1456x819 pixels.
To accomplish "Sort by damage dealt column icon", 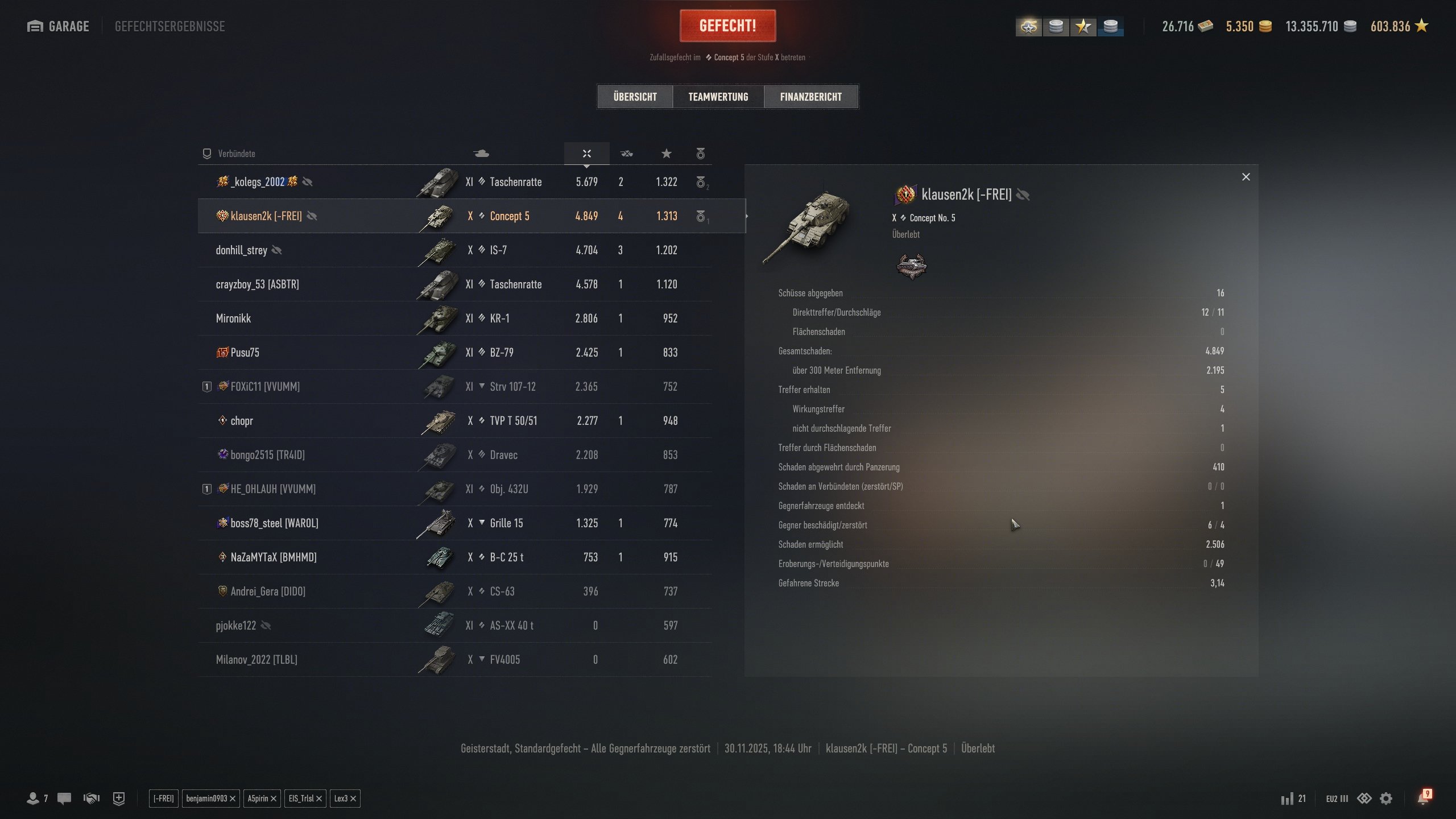I will click(586, 154).
